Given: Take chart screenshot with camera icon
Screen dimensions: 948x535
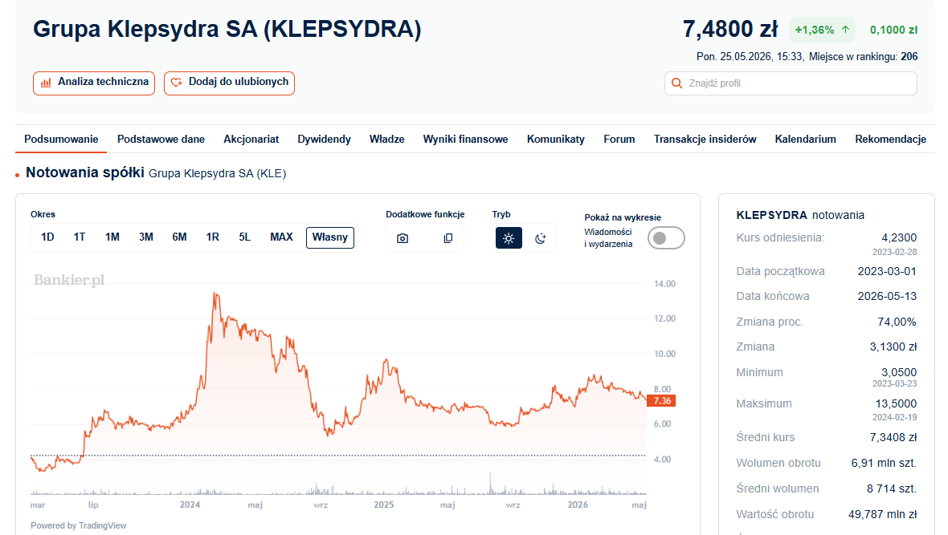Looking at the screenshot, I should click(402, 238).
